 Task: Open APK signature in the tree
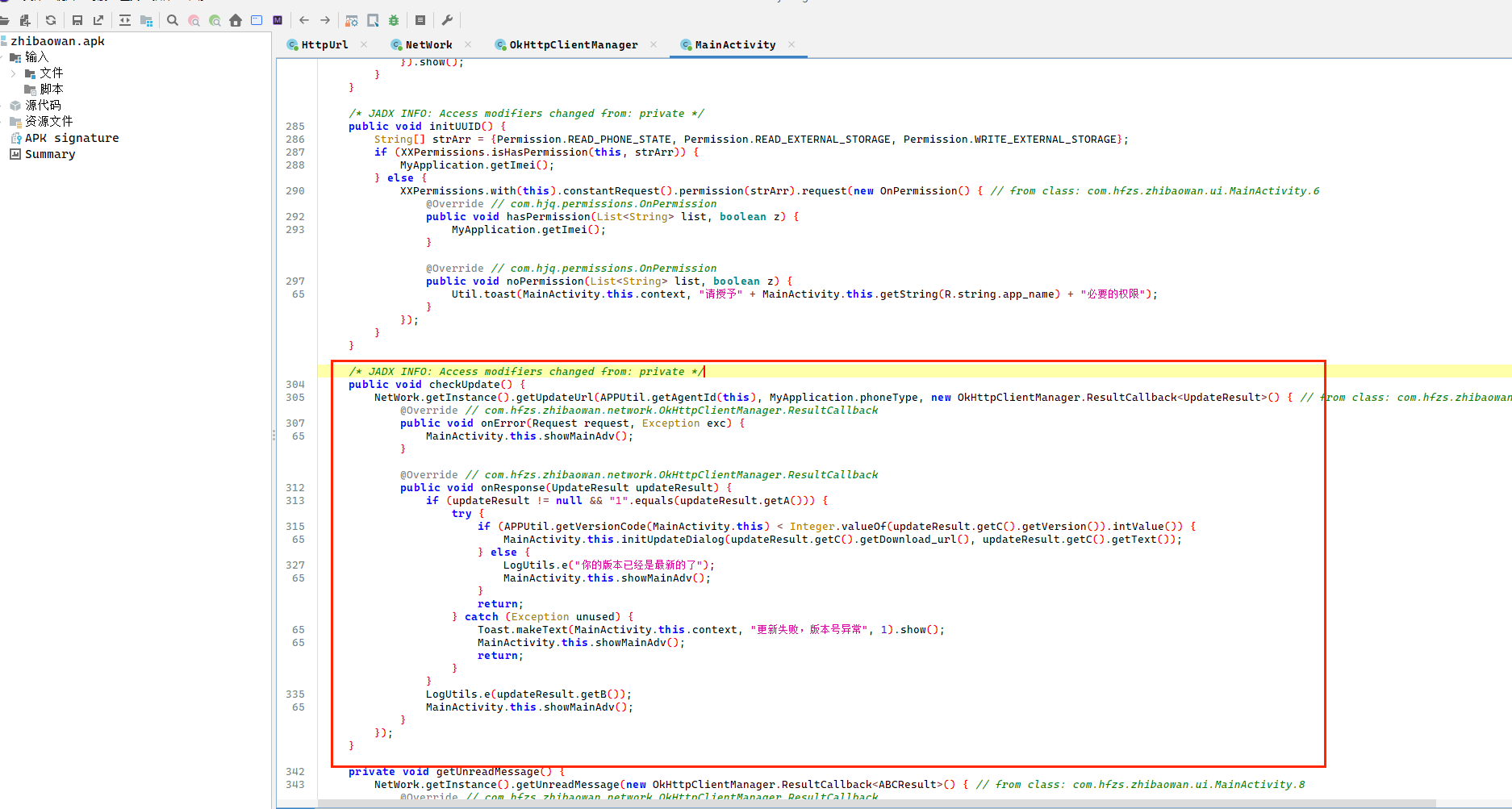(71, 138)
